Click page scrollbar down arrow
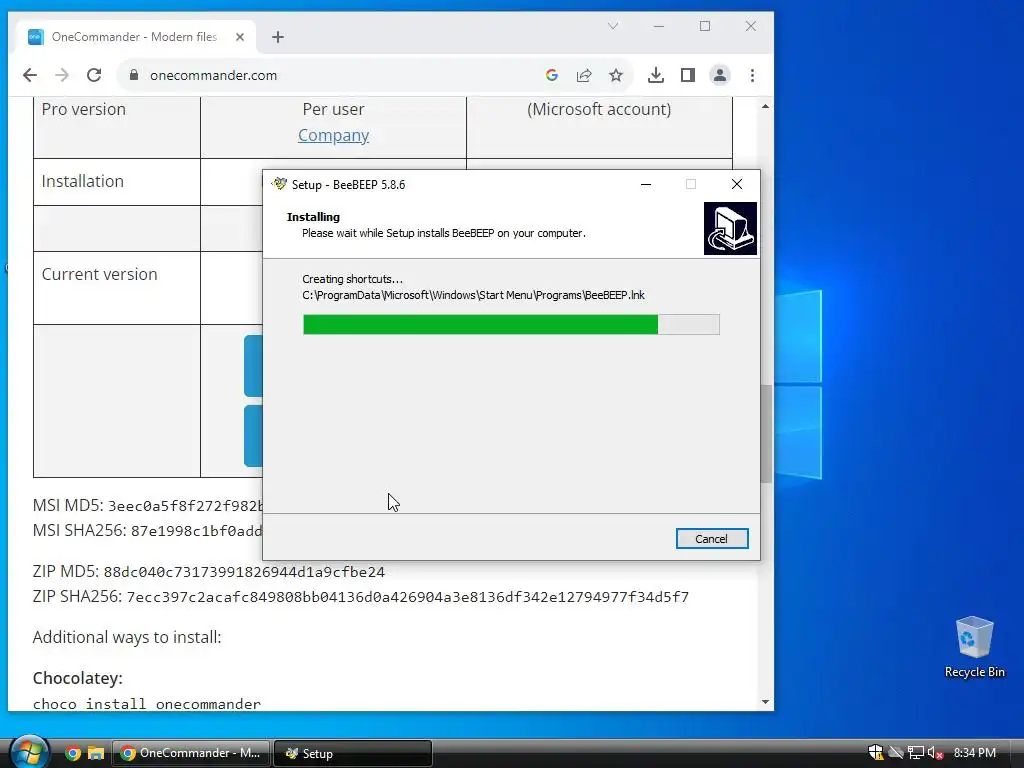Screen dimensions: 1024x768 (x=765, y=702)
